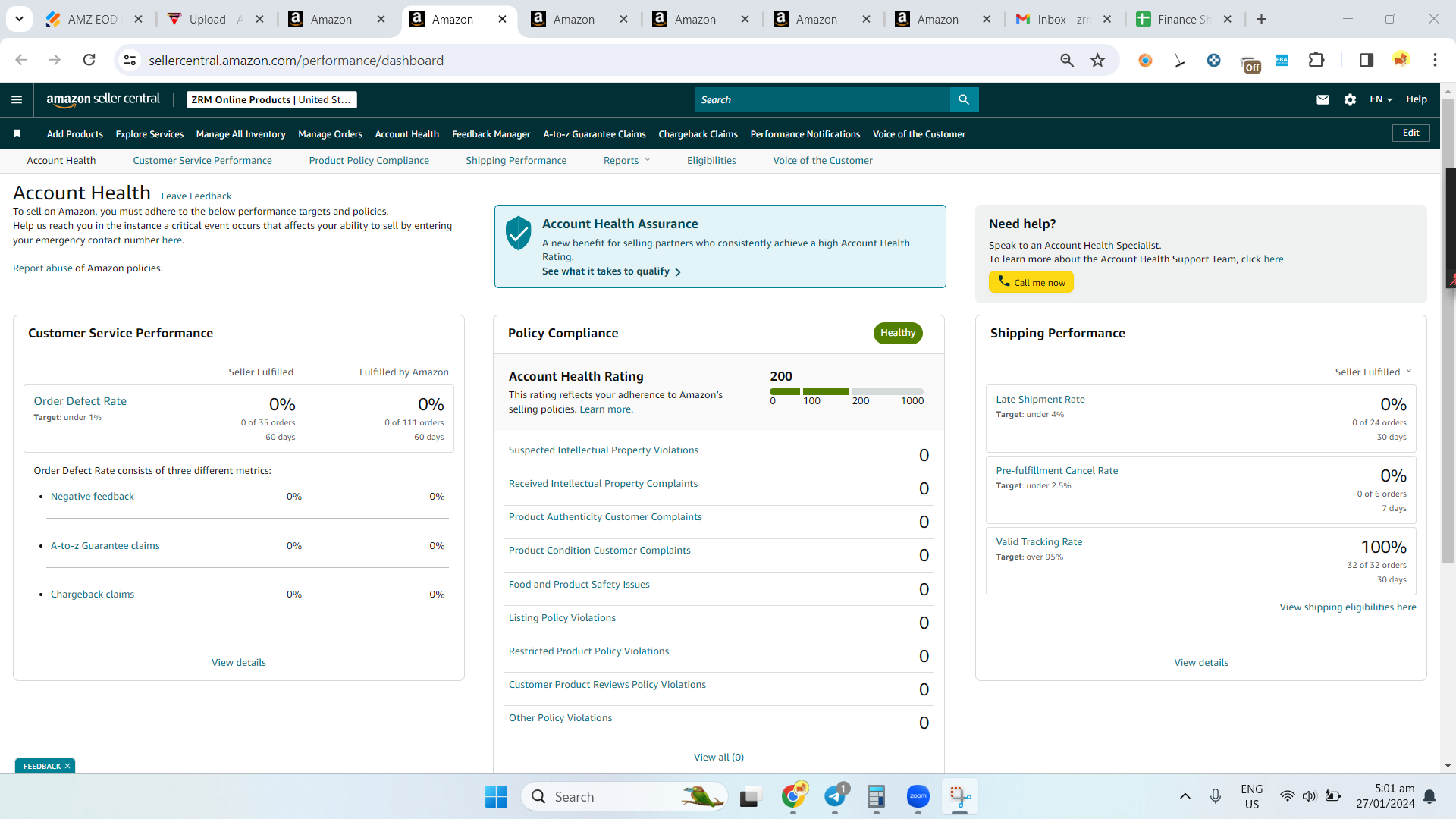
Task: Open the settings gear icon
Action: pos(1350,99)
